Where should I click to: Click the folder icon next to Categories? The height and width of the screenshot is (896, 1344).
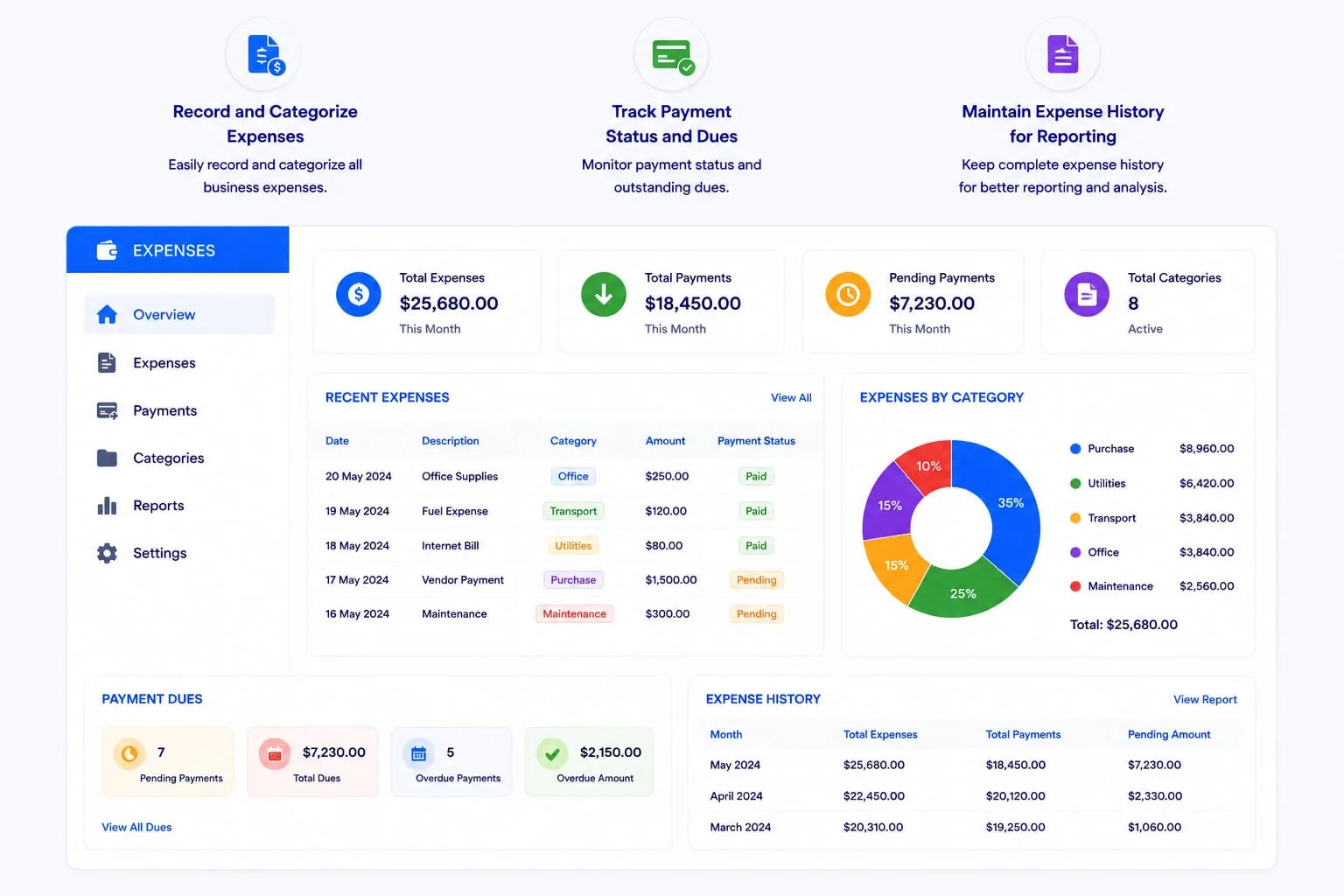click(x=107, y=458)
